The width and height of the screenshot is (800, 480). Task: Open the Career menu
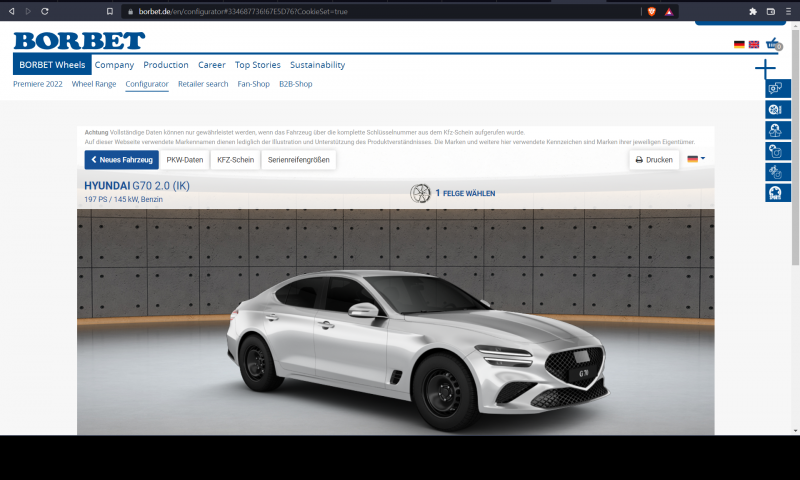pos(212,65)
